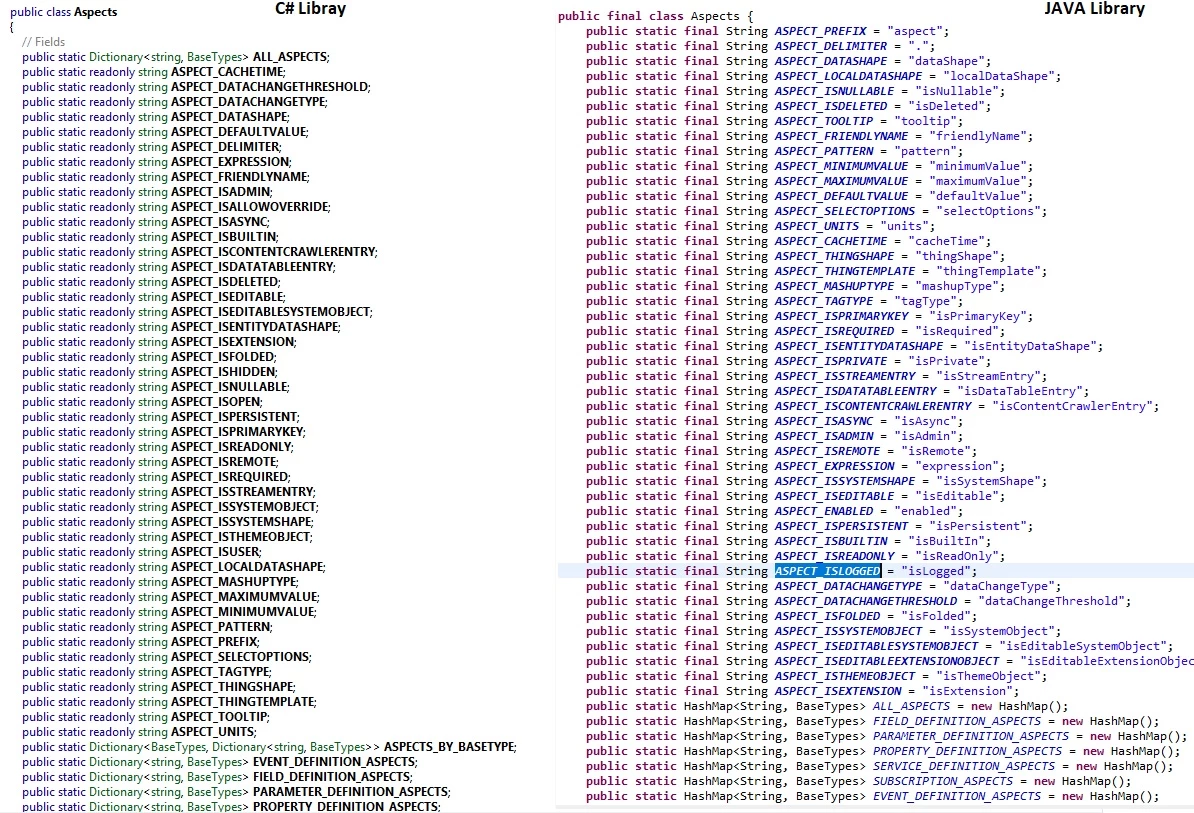Image resolution: width=1194 pixels, height=813 pixels.
Task: Click ASPECT_ISSYSTEMSHAPE constant in the Java code
Action: [x=845, y=481]
